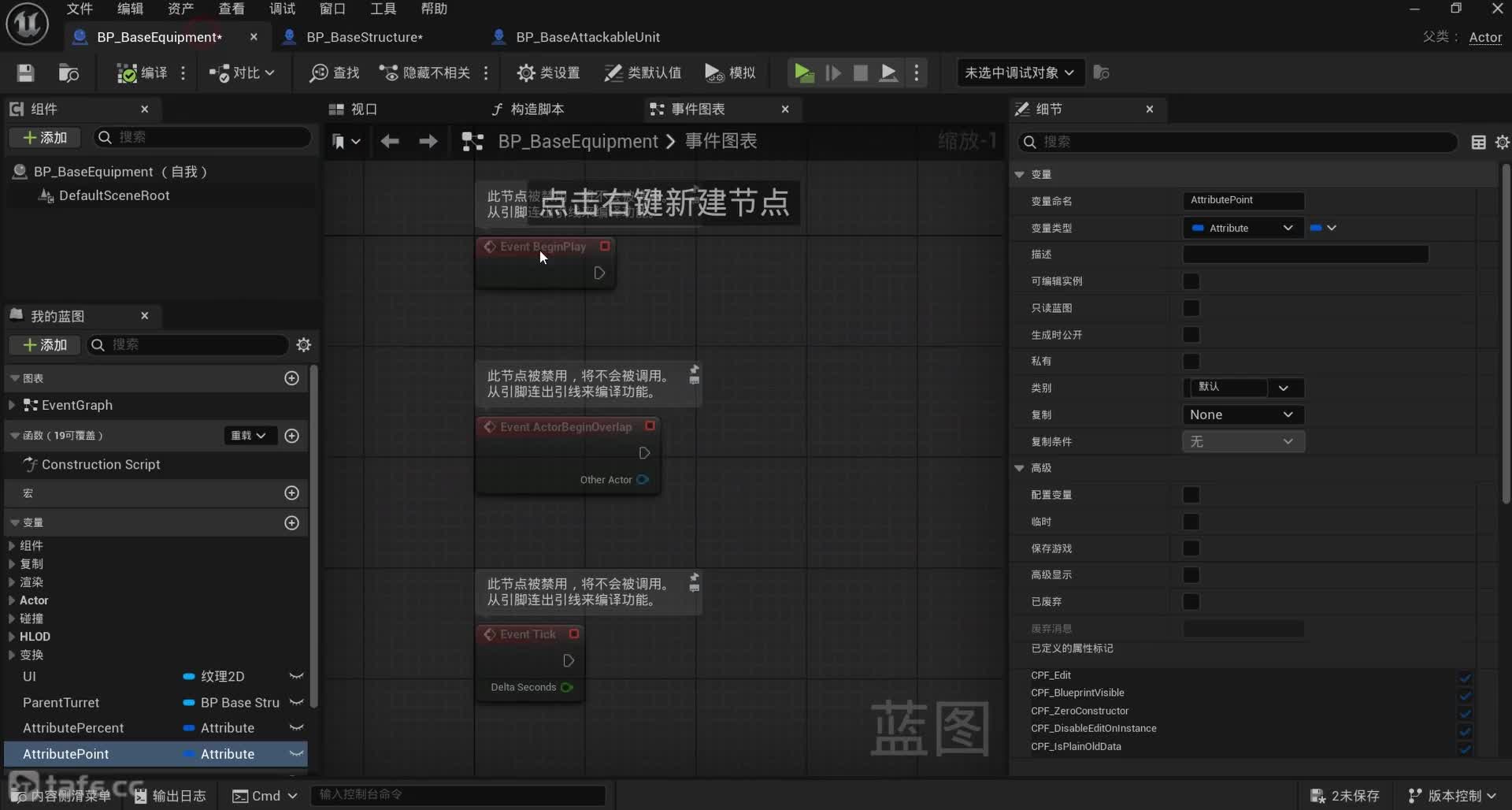Click the Compile (编译) button icon

click(x=127, y=73)
